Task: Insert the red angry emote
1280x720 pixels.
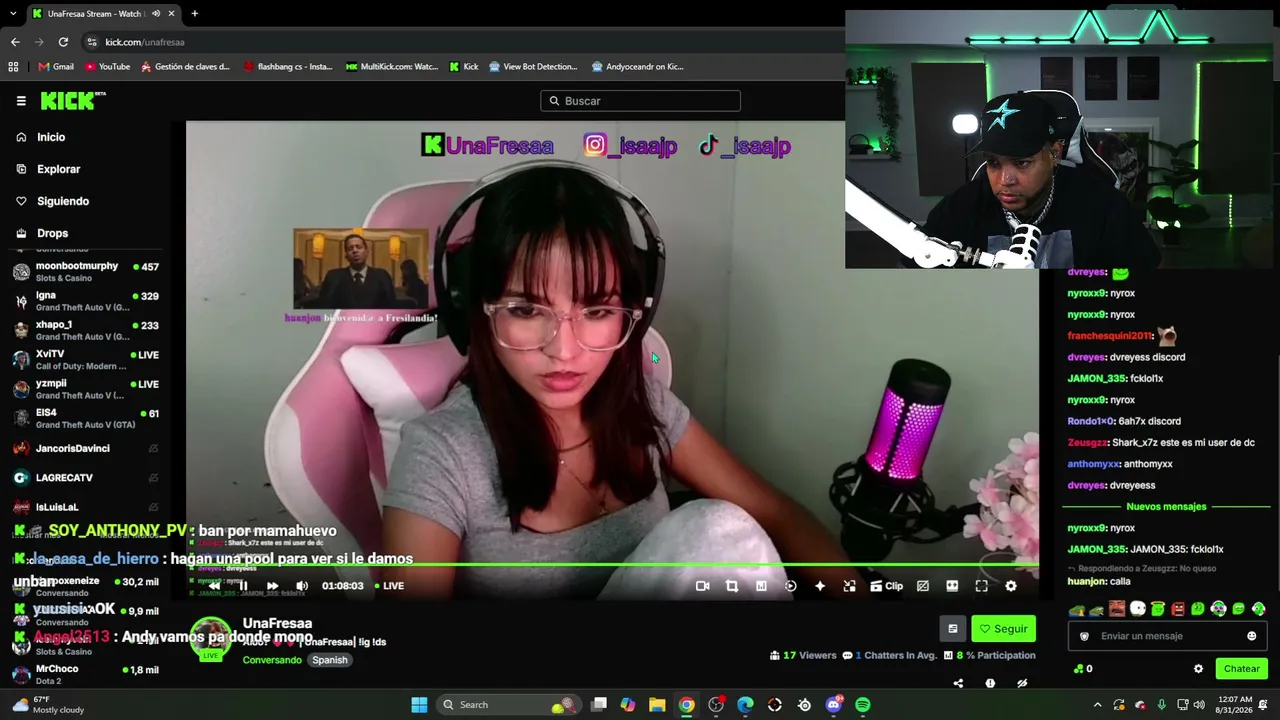Action: (1177, 609)
